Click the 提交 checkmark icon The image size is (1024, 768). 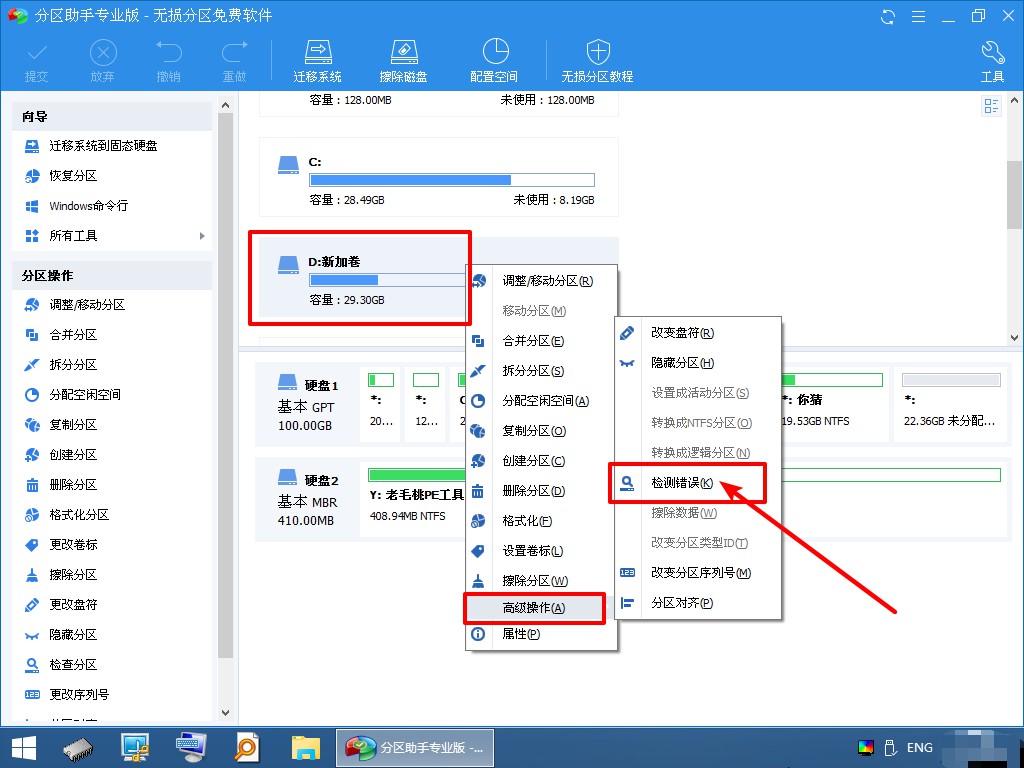pyautogui.click(x=37, y=52)
